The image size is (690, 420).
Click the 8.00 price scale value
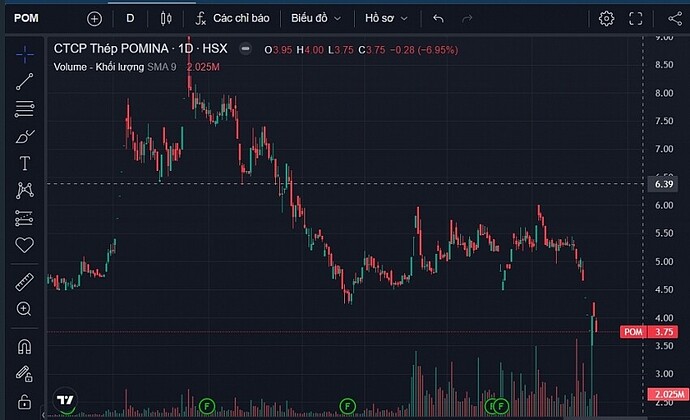664,93
